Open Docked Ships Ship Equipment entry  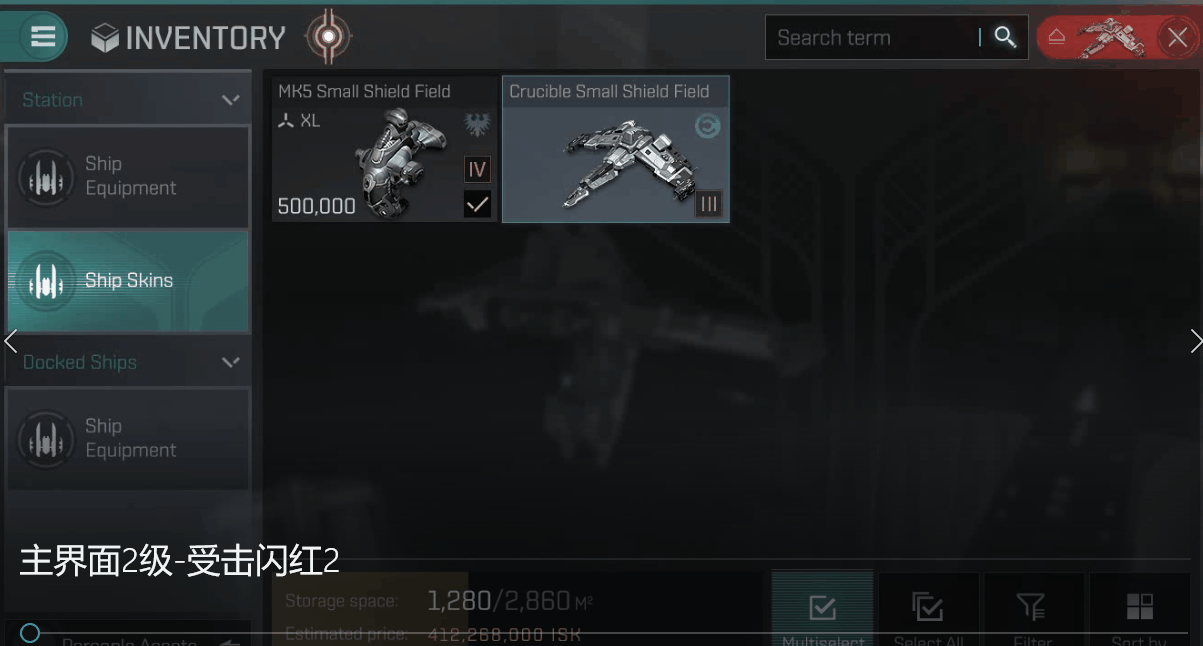point(128,438)
